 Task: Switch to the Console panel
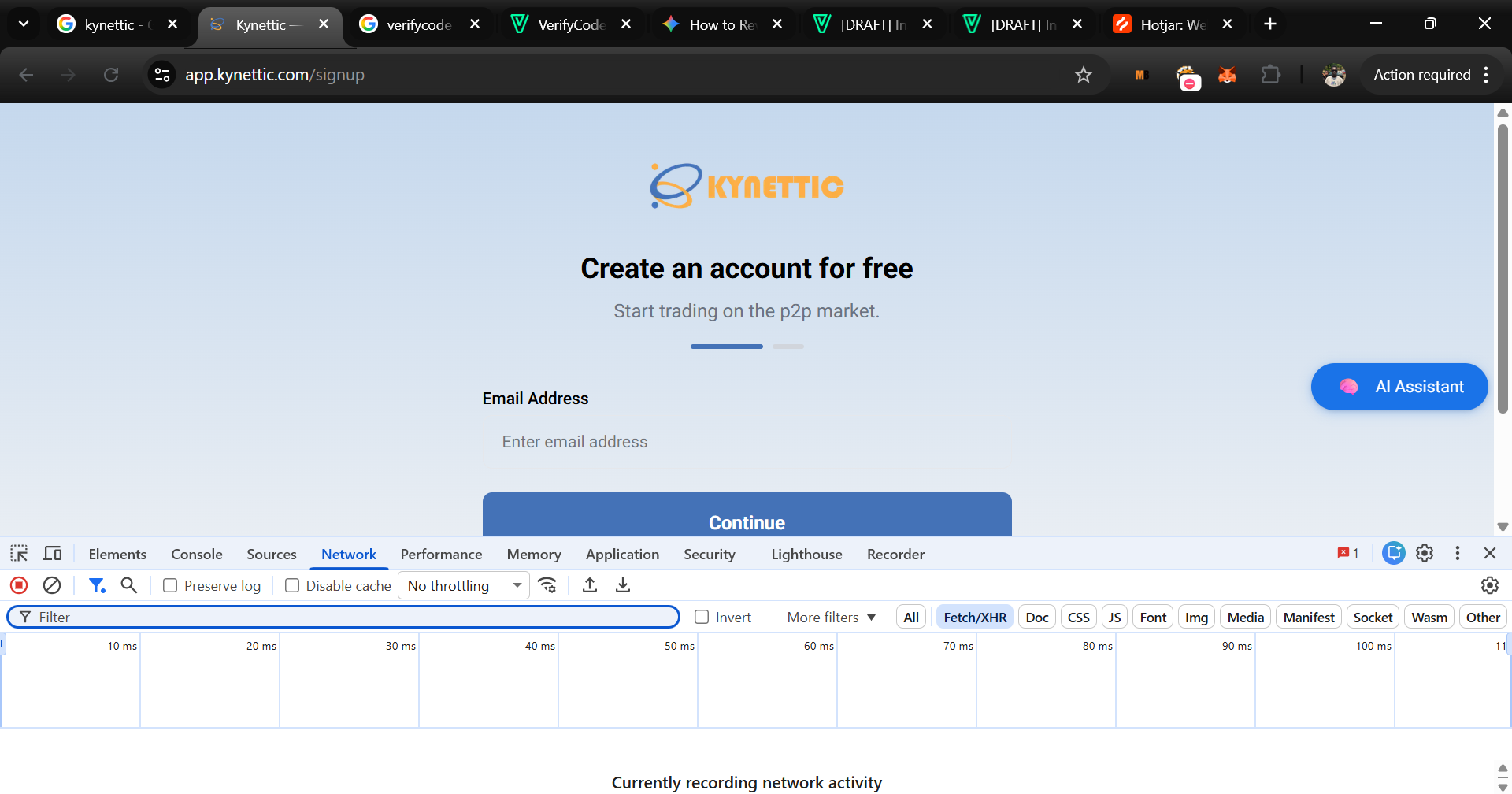pos(196,554)
